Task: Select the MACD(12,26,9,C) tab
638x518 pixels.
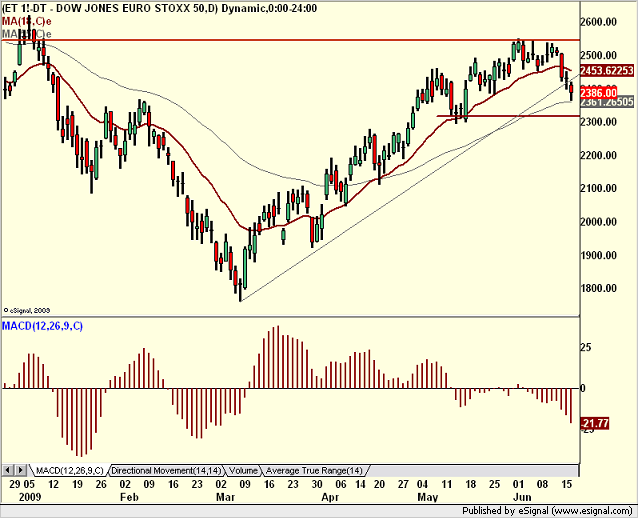Action: click(x=70, y=471)
